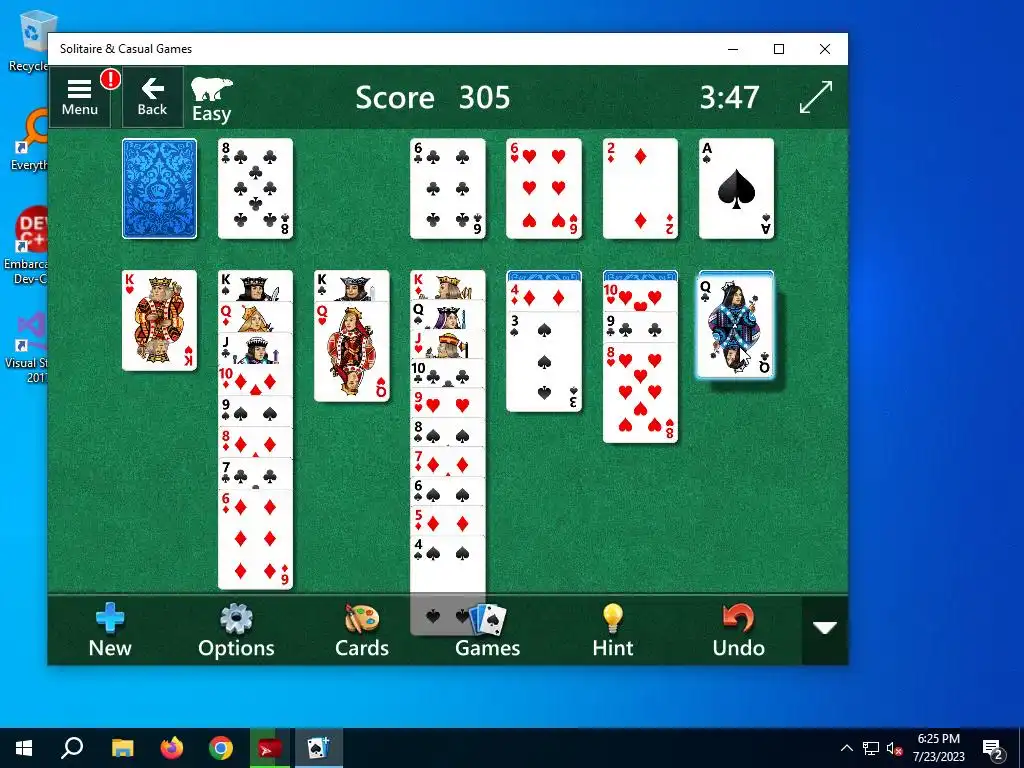This screenshot has width=1024, height=768.
Task: Open the network tray icon
Action: 871,748
